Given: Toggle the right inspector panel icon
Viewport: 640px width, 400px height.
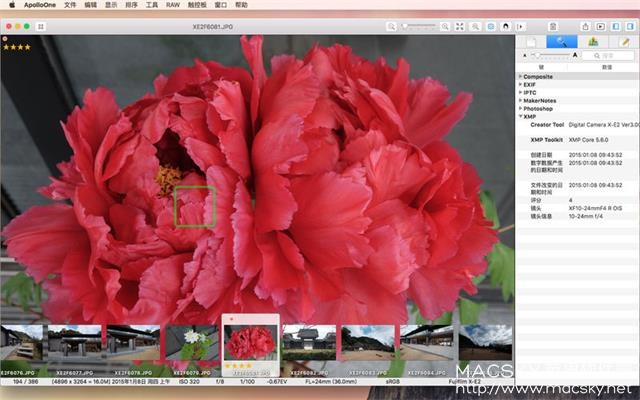Looking at the screenshot, I should coord(631,27).
